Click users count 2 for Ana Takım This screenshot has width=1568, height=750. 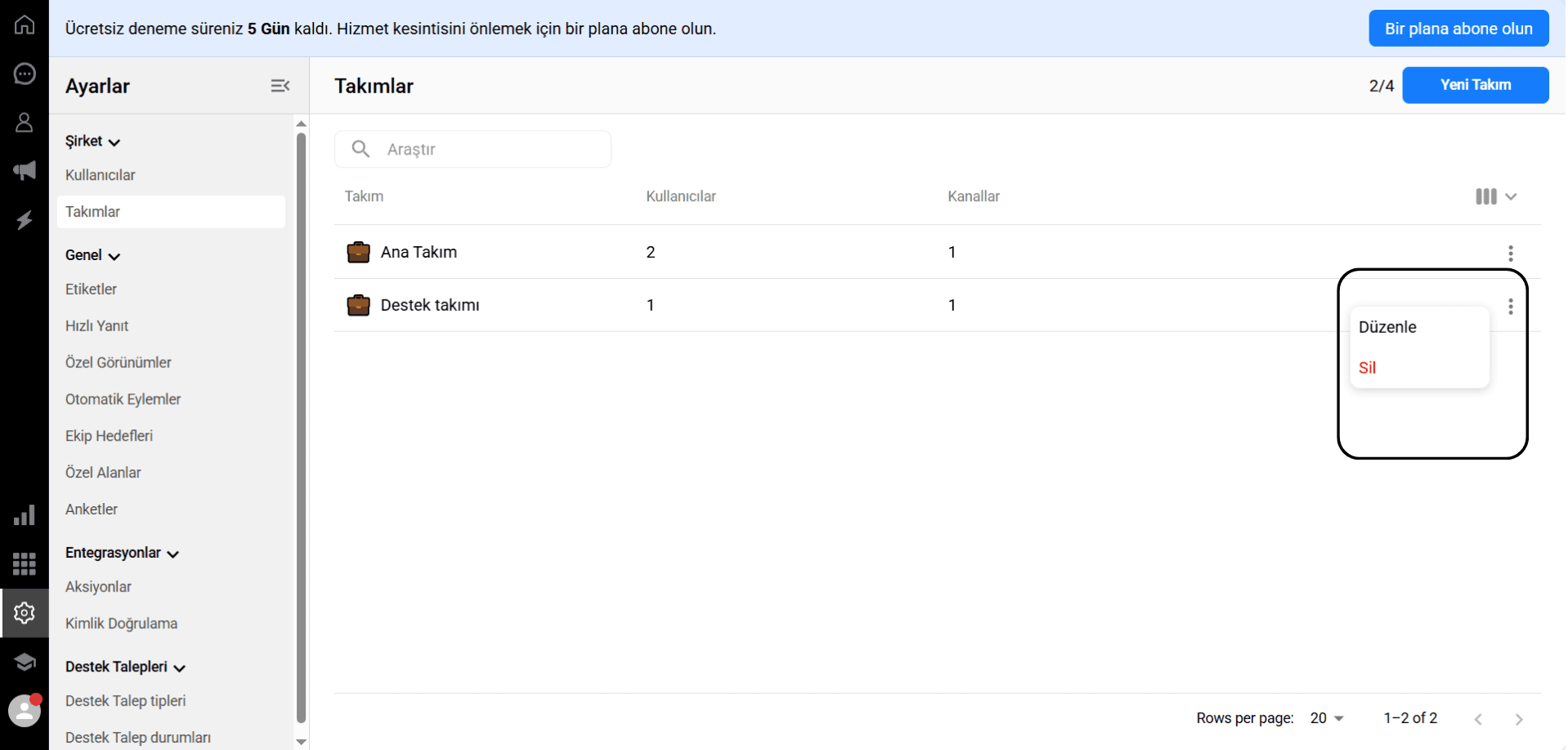coord(651,252)
